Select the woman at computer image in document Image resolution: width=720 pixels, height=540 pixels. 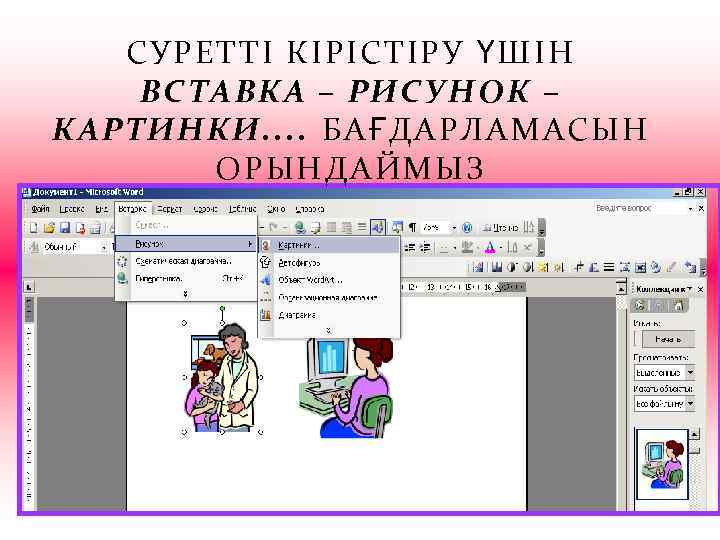pyautogui.click(x=345, y=387)
